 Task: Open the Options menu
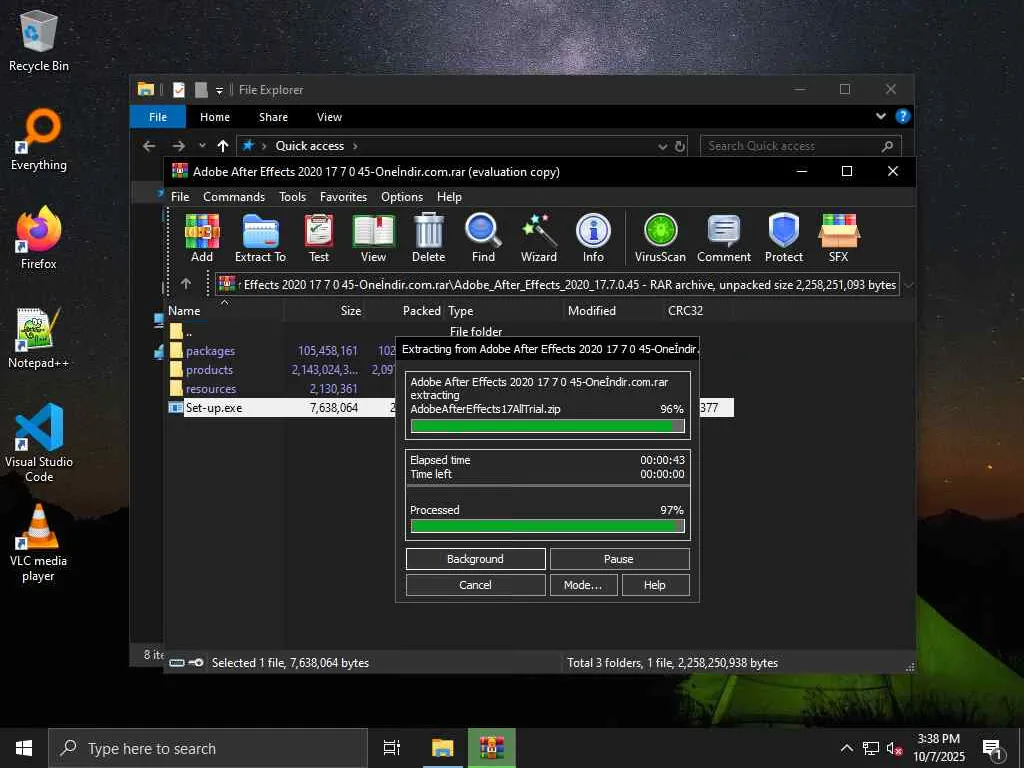402,197
